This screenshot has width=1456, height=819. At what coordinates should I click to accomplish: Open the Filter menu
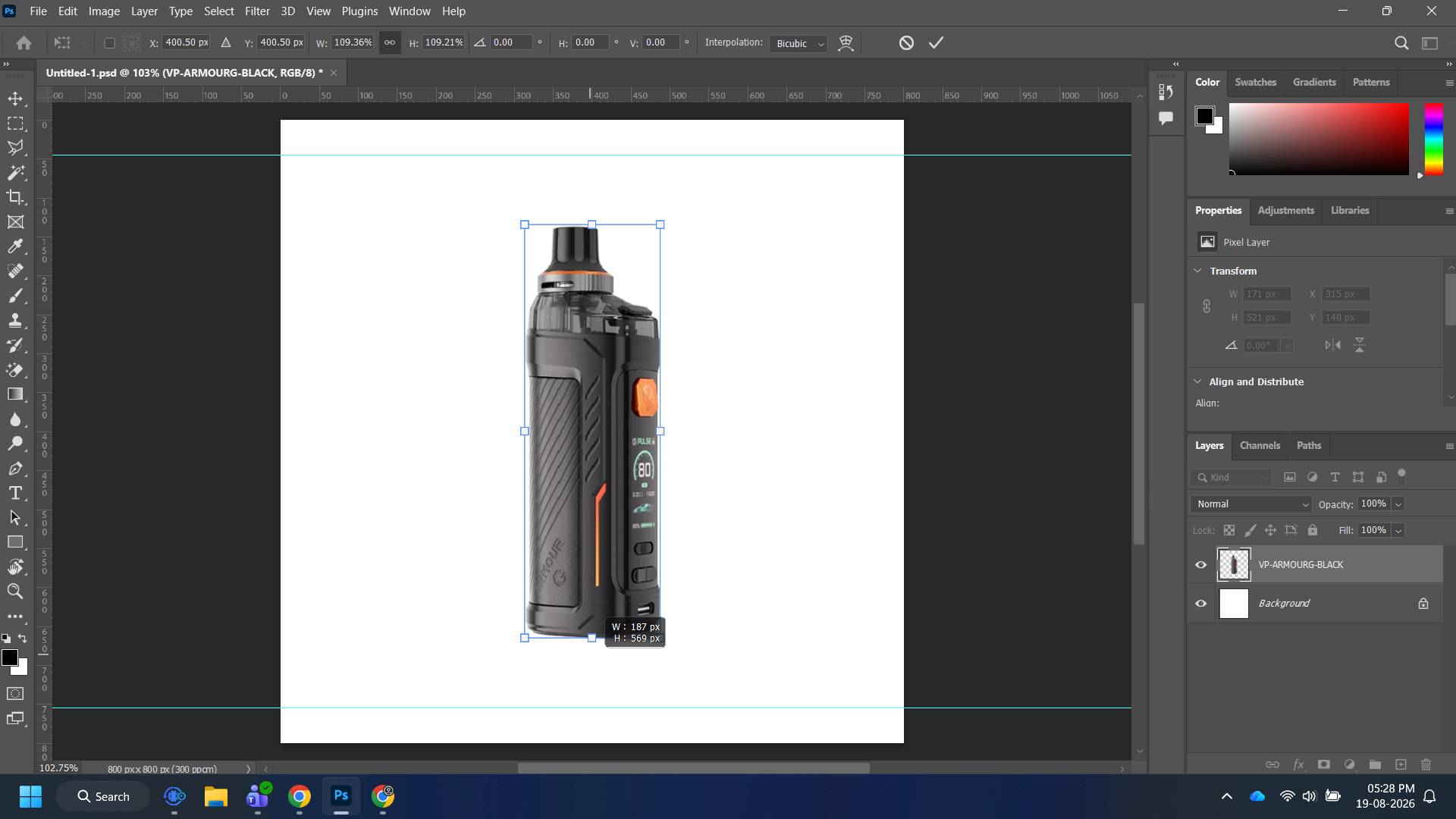click(x=257, y=11)
